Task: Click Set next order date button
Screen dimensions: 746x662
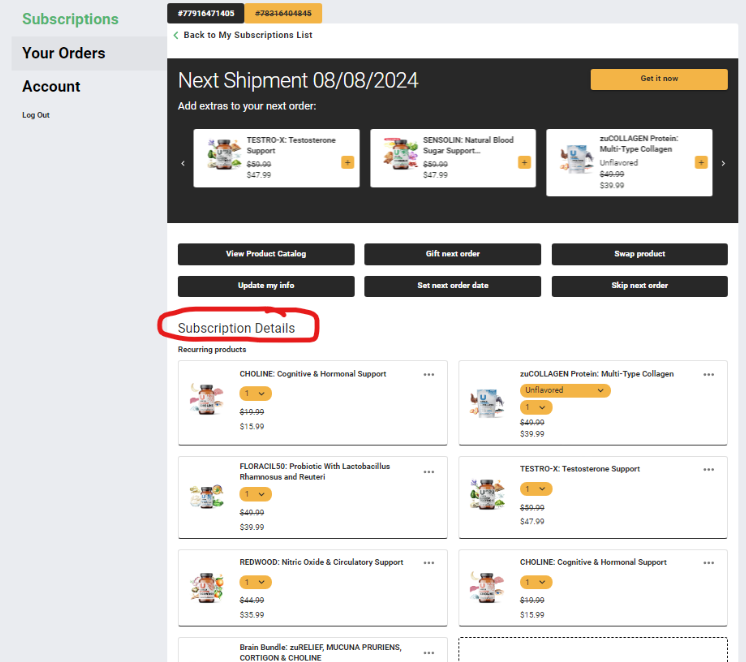Action: pos(452,286)
